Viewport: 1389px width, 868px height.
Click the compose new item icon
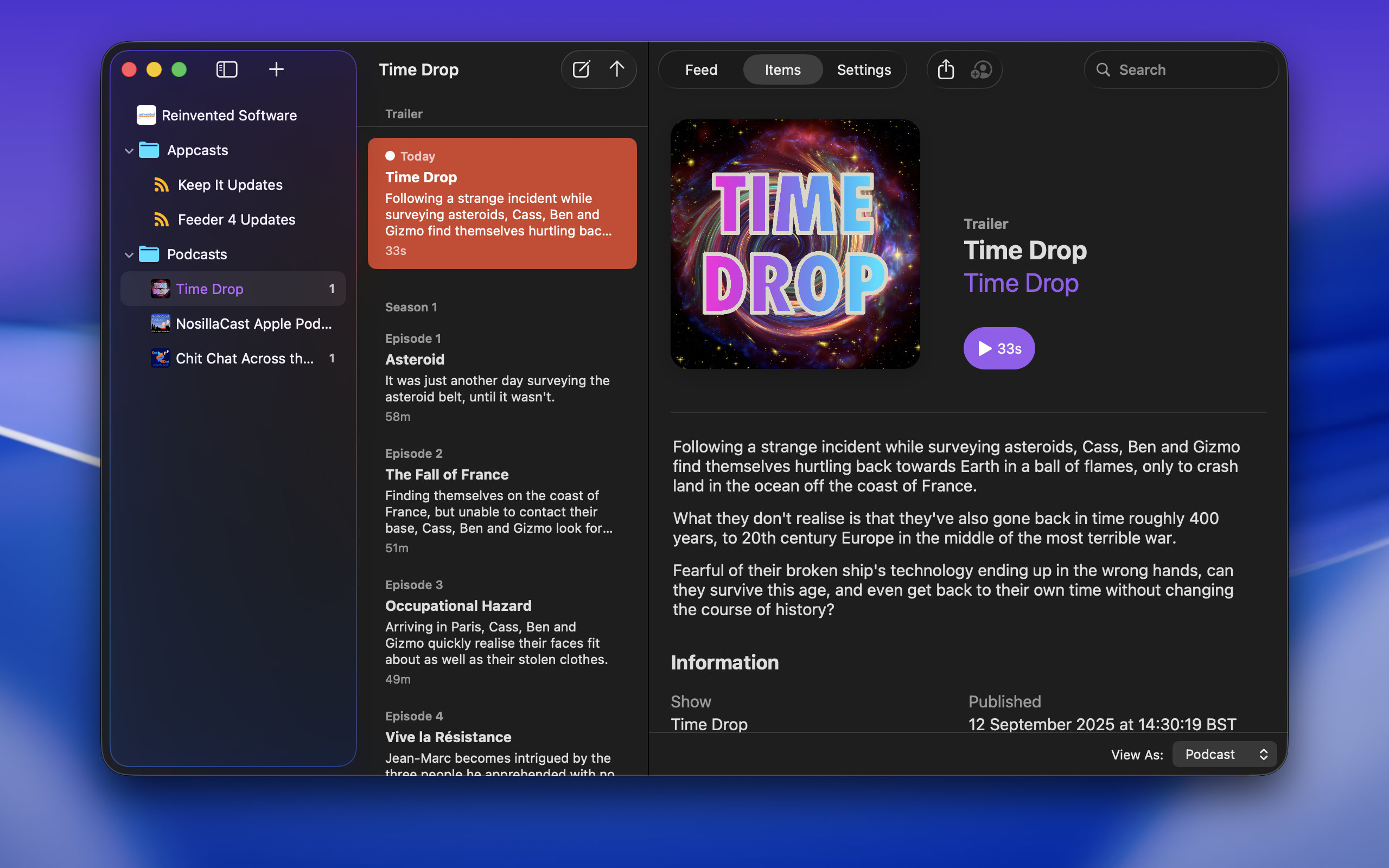[x=581, y=69]
